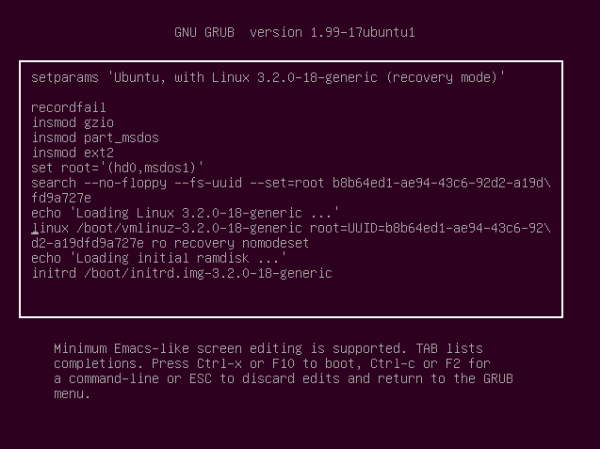Screen dimensions: 600x449
Task: Click the word linux at cursor
Action: point(50,228)
